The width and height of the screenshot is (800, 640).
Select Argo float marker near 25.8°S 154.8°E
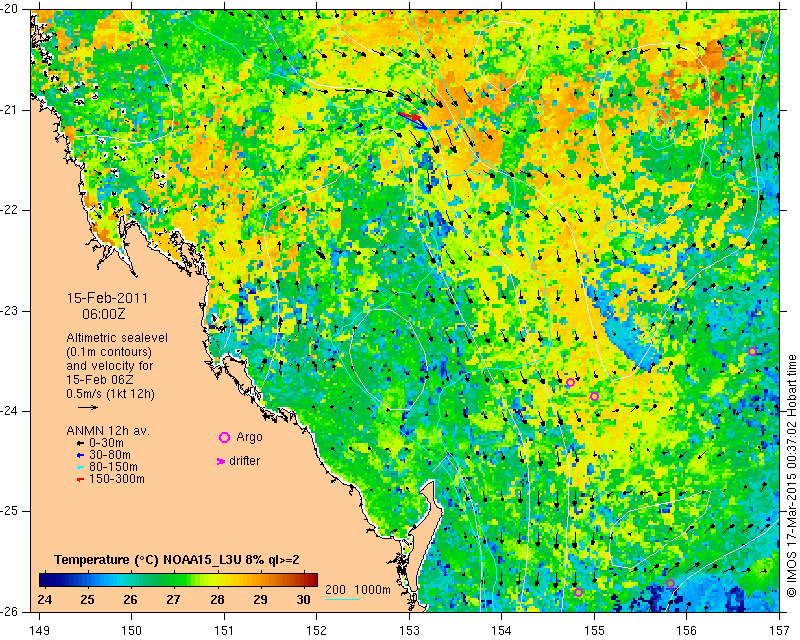(578, 593)
